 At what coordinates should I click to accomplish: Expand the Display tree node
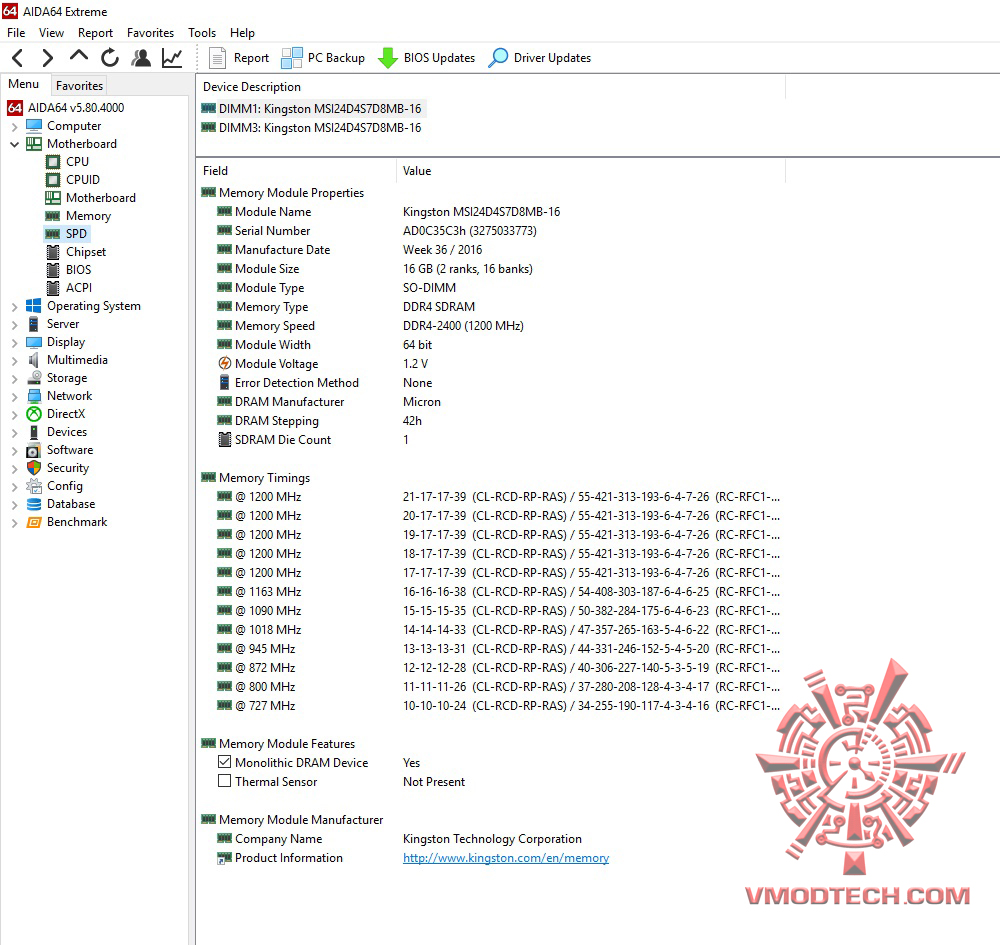tap(14, 343)
